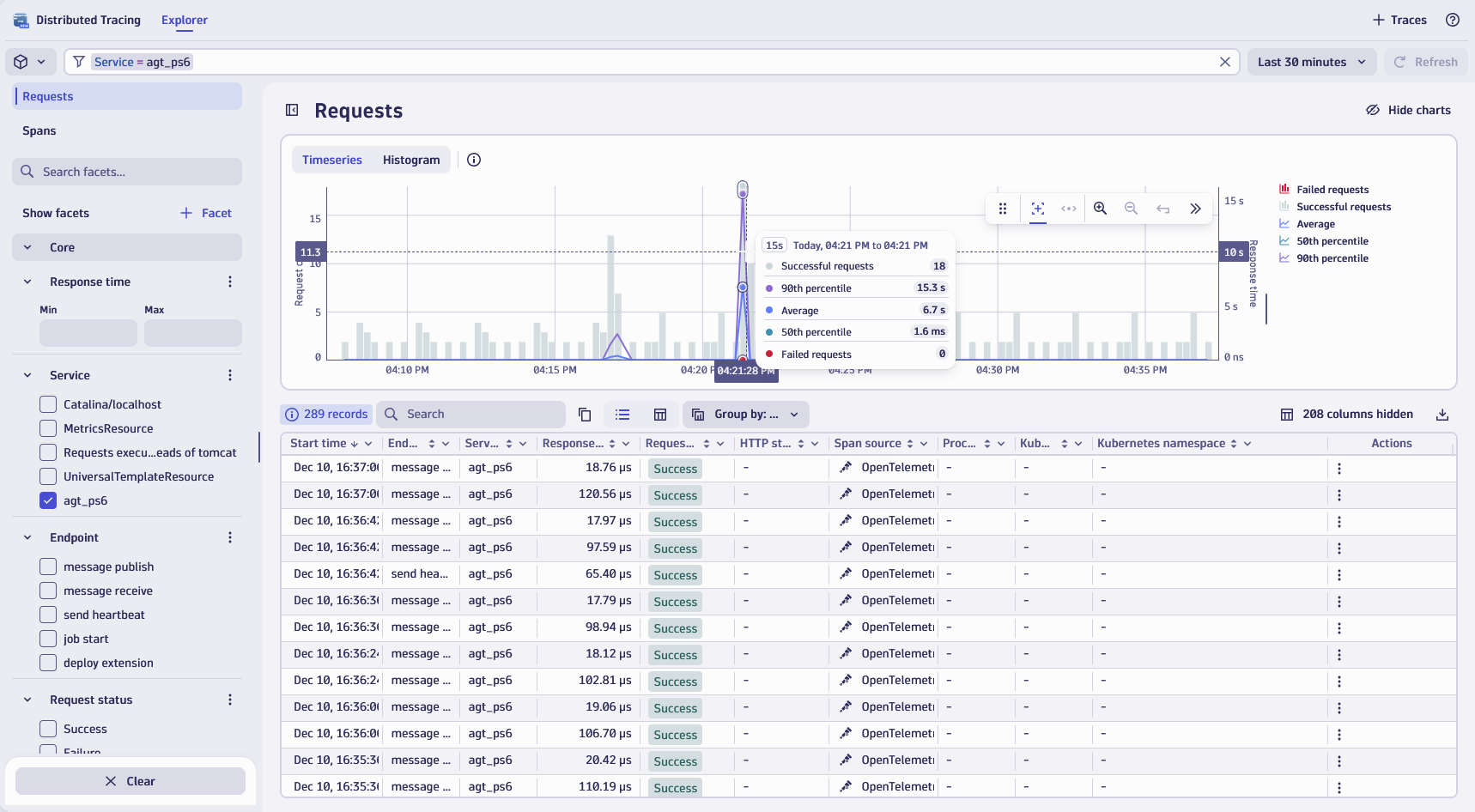Zoom out on the chart
The image size is (1475, 812).
coord(1132,209)
